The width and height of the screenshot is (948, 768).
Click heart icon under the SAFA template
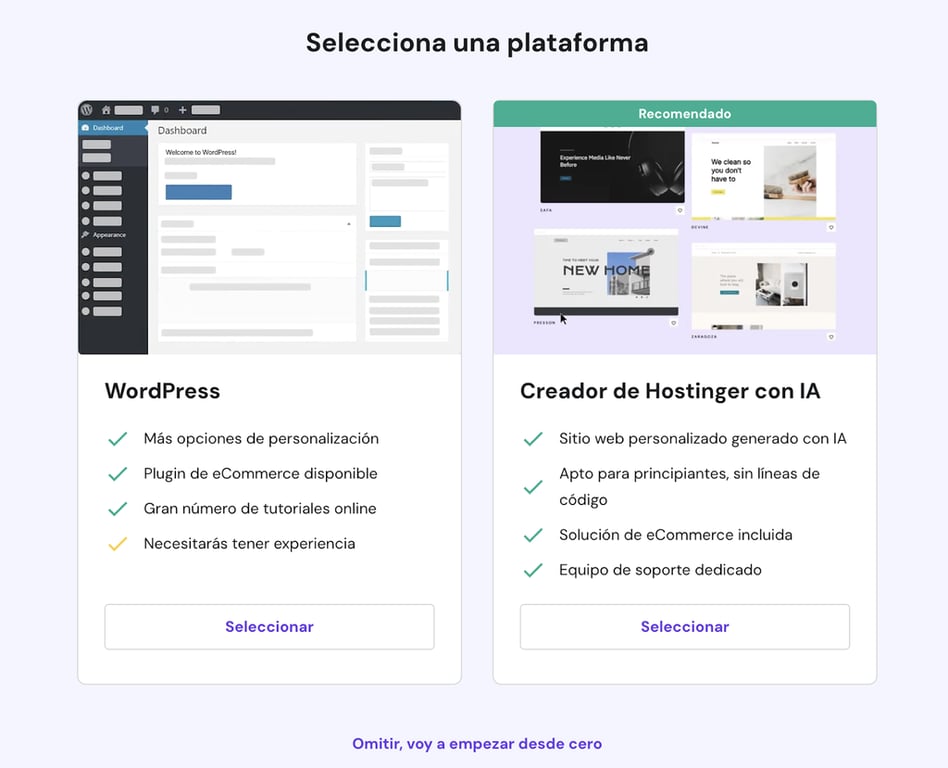coord(680,210)
